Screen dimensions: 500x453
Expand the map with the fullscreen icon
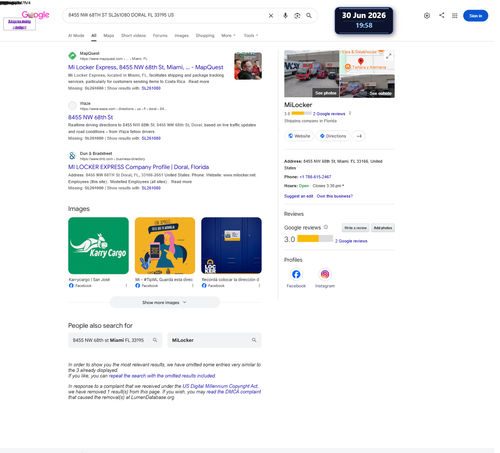pyautogui.click(x=389, y=56)
